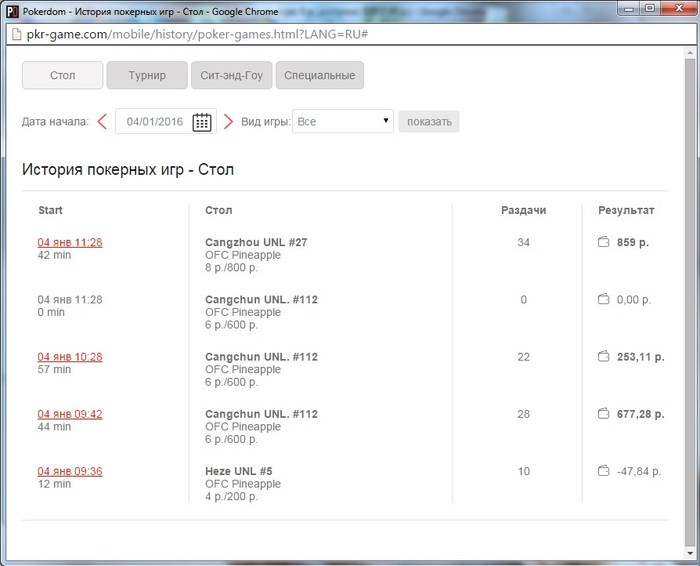Viewport: 700px width, 566px height.
Task: Switch to the Сит-энд-Гоу tab
Action: click(231, 75)
